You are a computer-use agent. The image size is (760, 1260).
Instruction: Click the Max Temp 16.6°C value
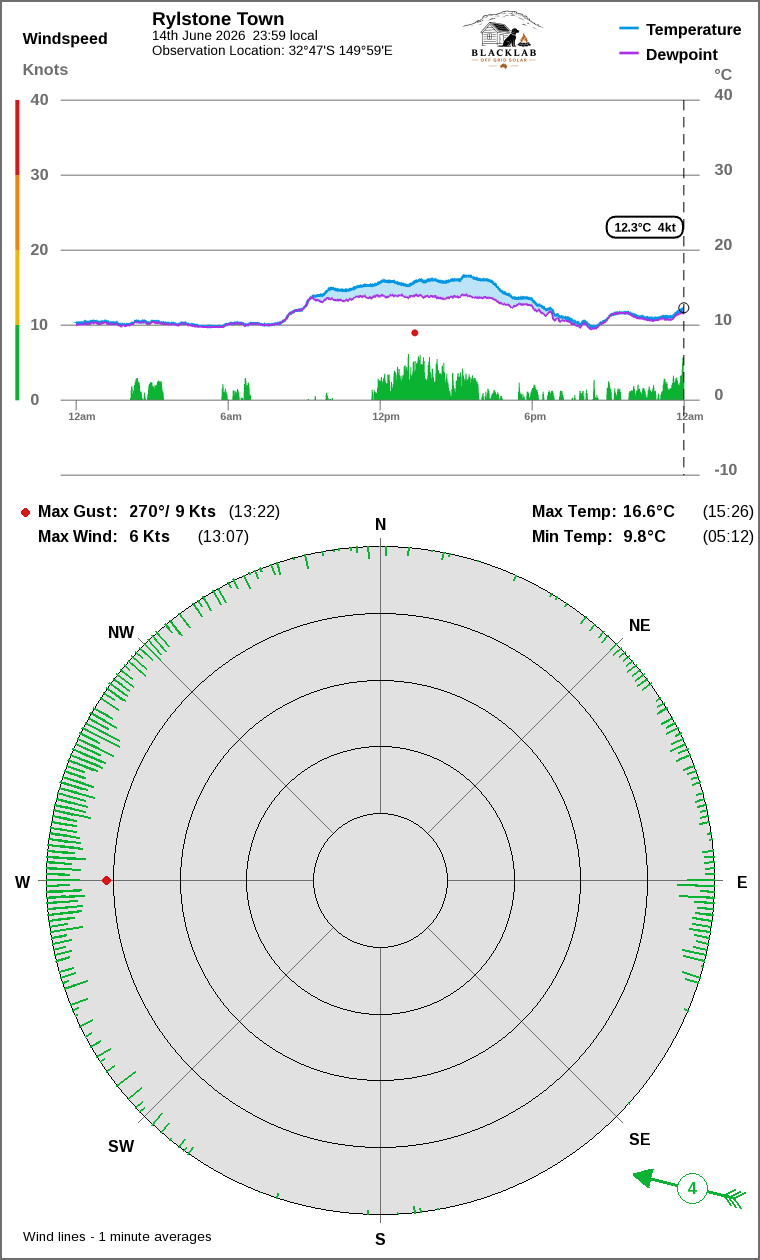pos(649,511)
